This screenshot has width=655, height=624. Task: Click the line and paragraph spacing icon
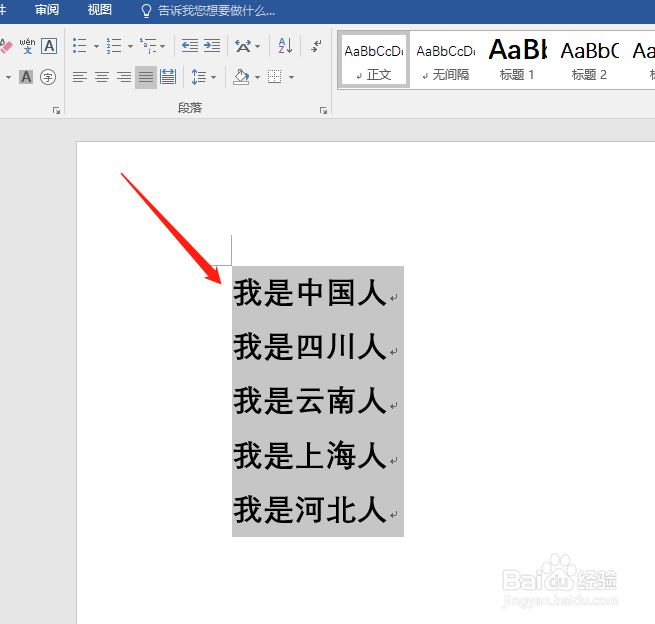pyautogui.click(x=198, y=77)
